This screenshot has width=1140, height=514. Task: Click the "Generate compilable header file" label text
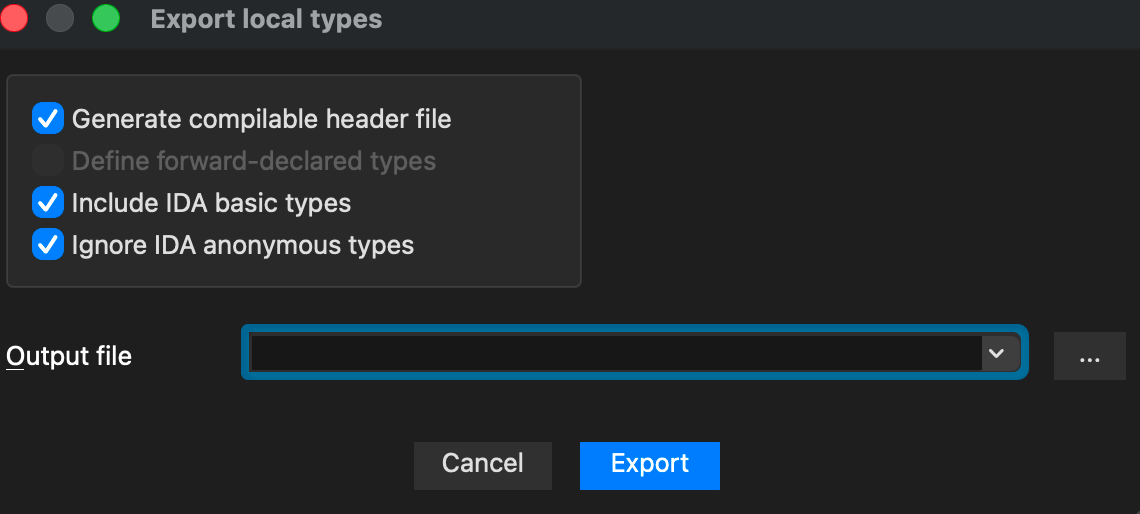point(261,119)
